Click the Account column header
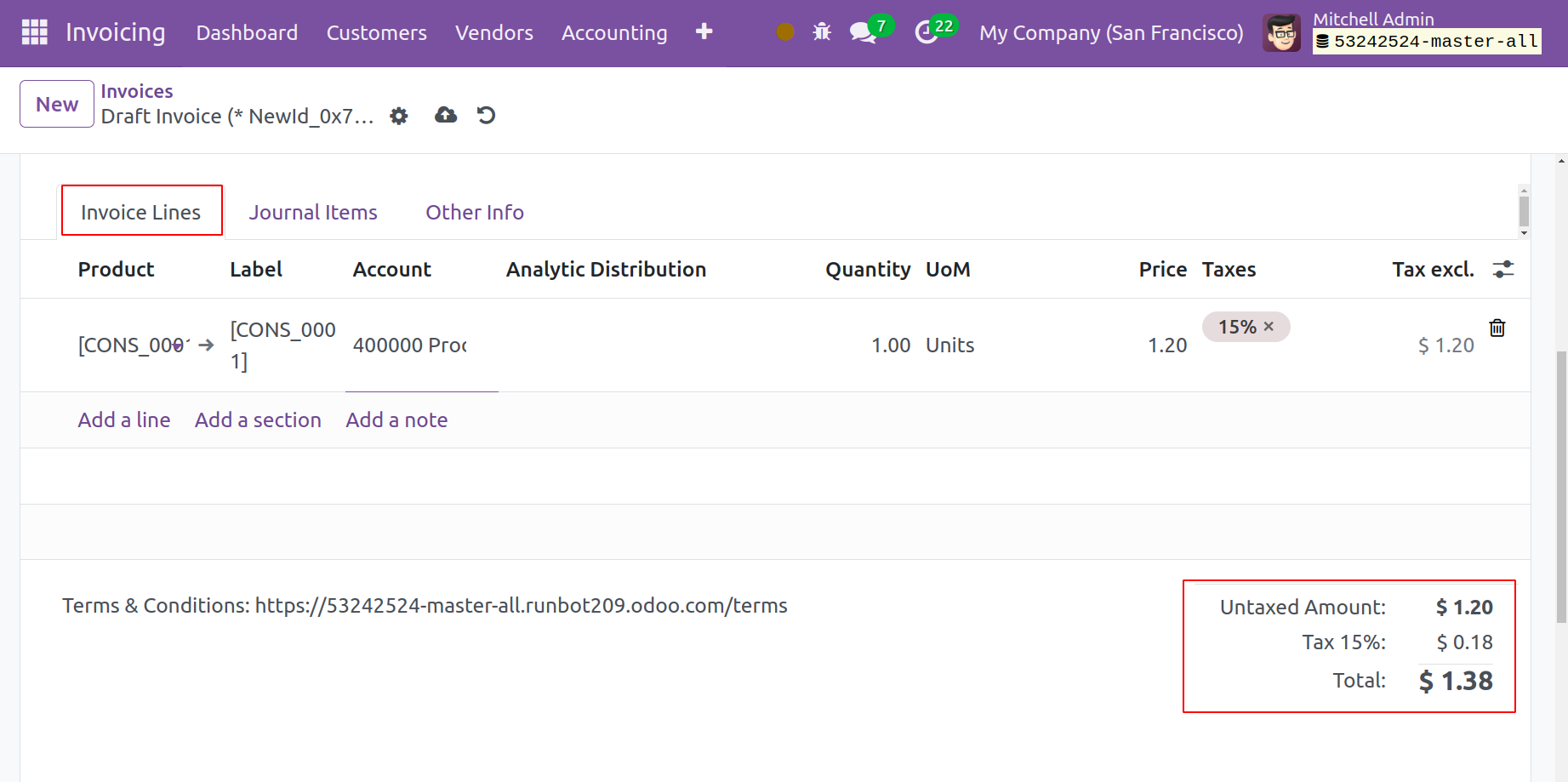This screenshot has width=1568, height=782. coord(392,270)
